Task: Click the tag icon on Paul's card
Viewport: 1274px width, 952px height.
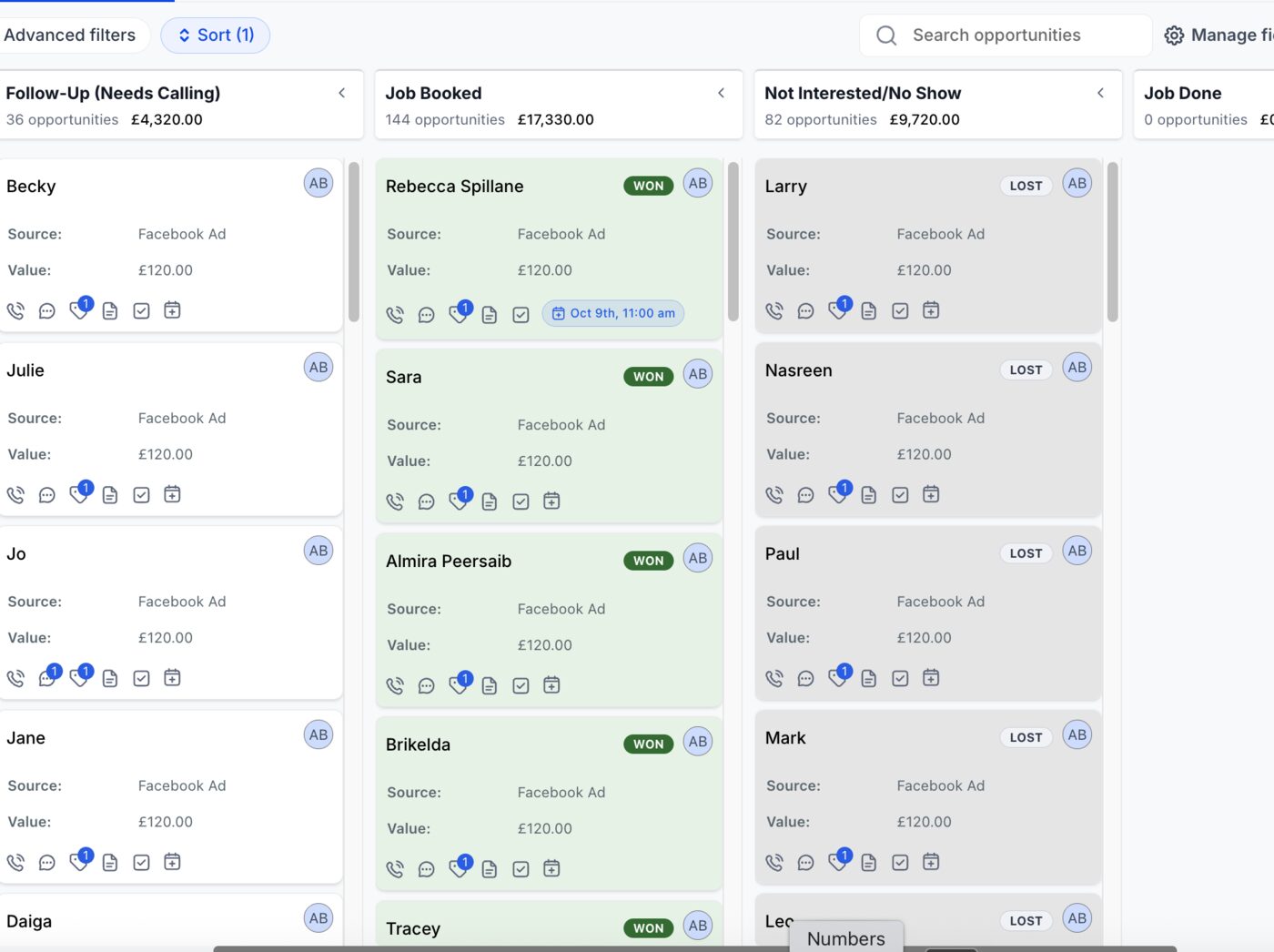Action: coord(838,678)
